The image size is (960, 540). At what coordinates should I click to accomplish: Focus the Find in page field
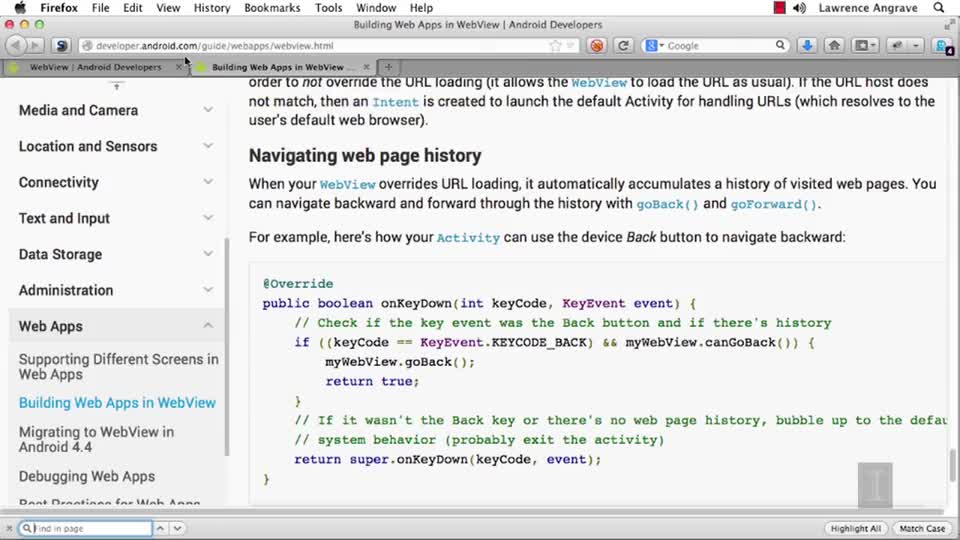click(85, 528)
